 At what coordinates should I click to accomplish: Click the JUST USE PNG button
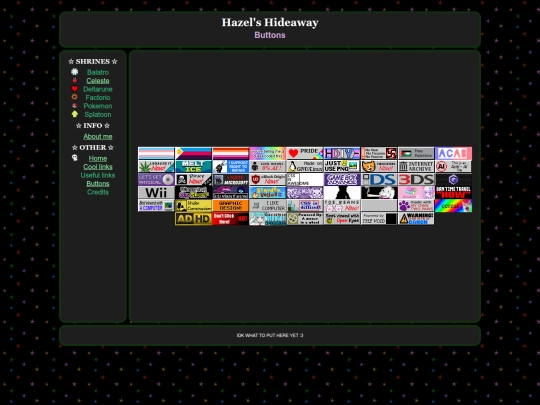342,166
